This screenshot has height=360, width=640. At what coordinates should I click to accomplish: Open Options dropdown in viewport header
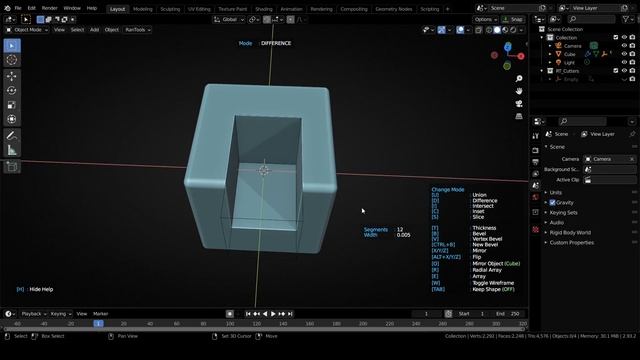pyautogui.click(x=486, y=19)
